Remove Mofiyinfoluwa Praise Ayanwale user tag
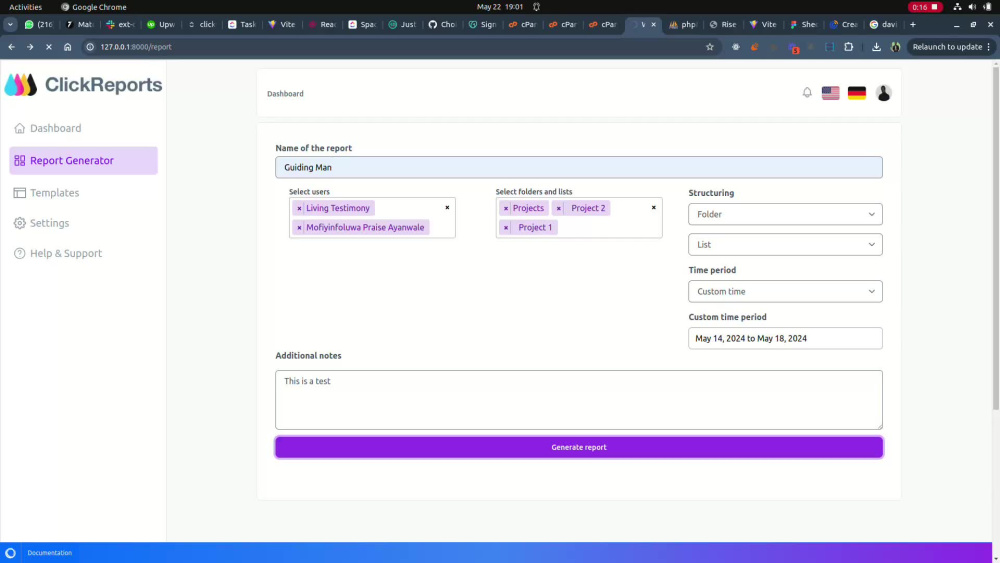 [x=299, y=228]
